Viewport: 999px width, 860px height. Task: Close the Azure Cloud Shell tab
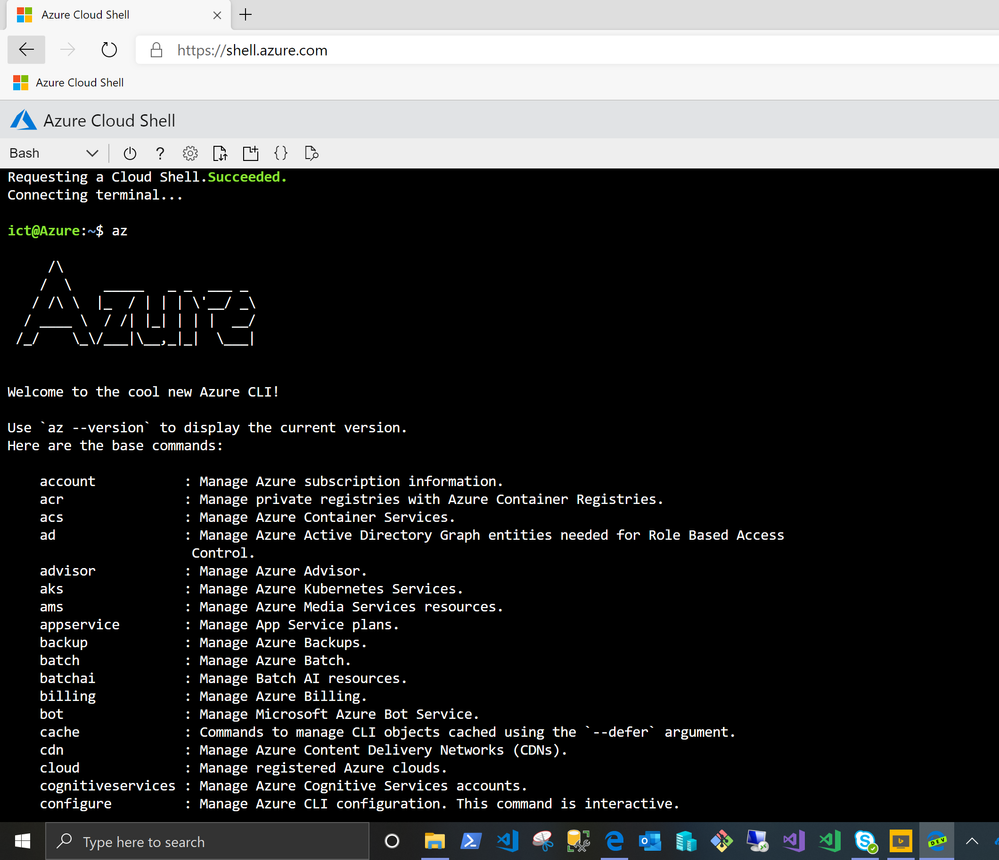[x=217, y=15]
